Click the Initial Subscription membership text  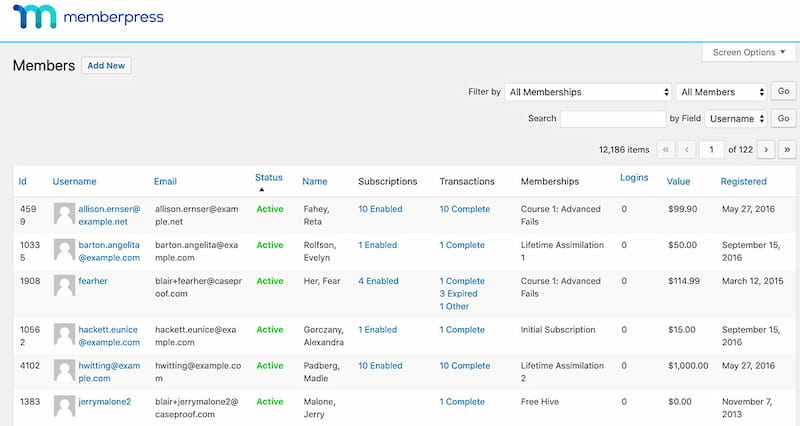pyautogui.click(x=558, y=330)
